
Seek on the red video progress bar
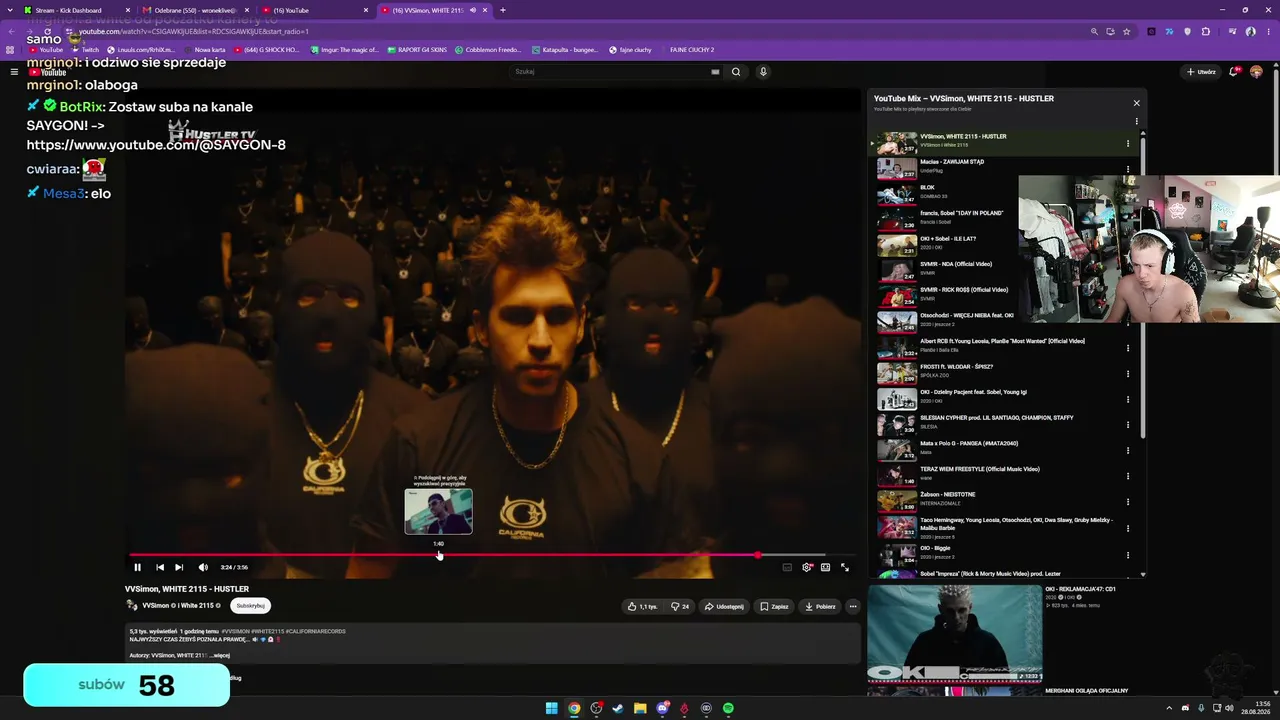click(x=491, y=554)
